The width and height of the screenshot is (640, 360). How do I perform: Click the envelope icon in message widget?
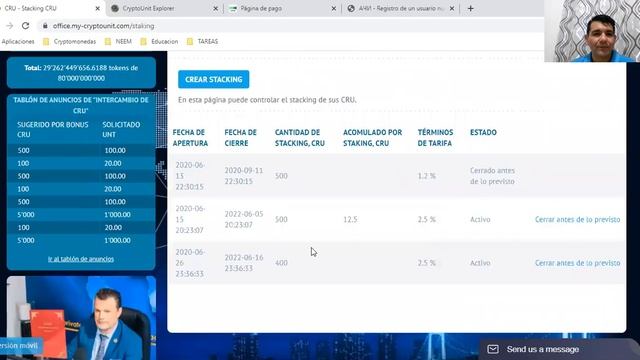[493, 349]
